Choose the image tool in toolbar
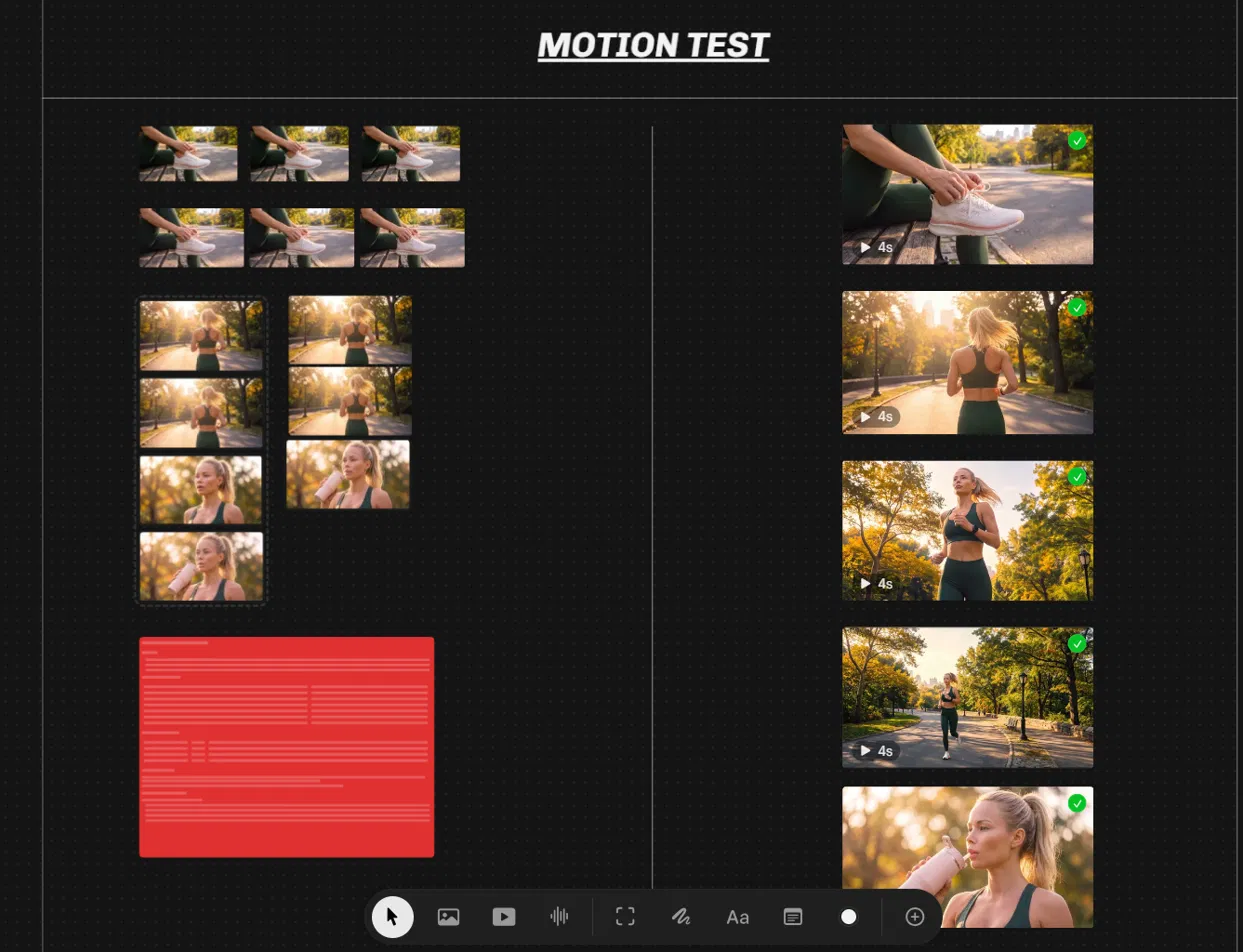The image size is (1243, 952). click(x=448, y=917)
